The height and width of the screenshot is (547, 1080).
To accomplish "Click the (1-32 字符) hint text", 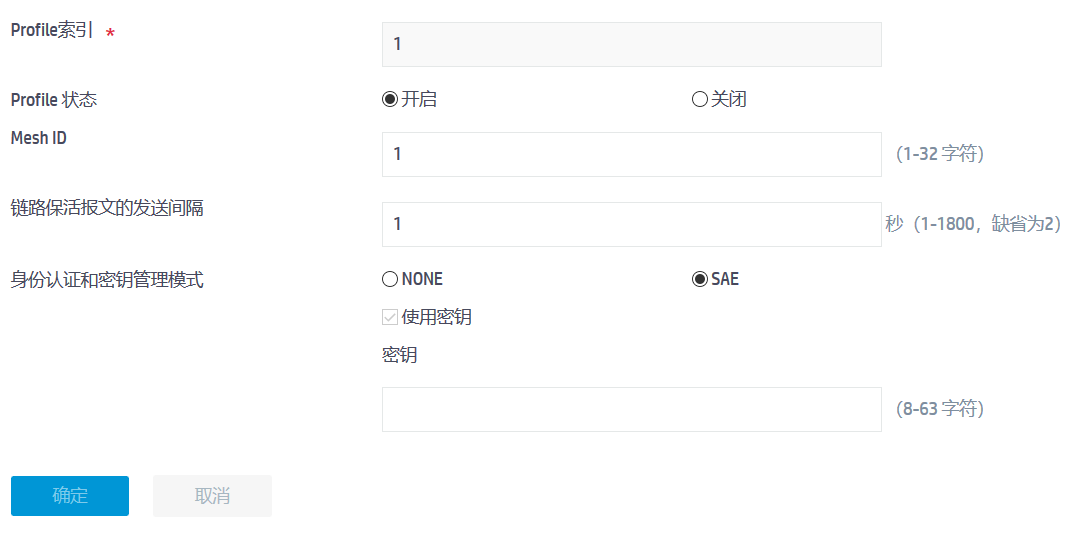I will point(940,154).
